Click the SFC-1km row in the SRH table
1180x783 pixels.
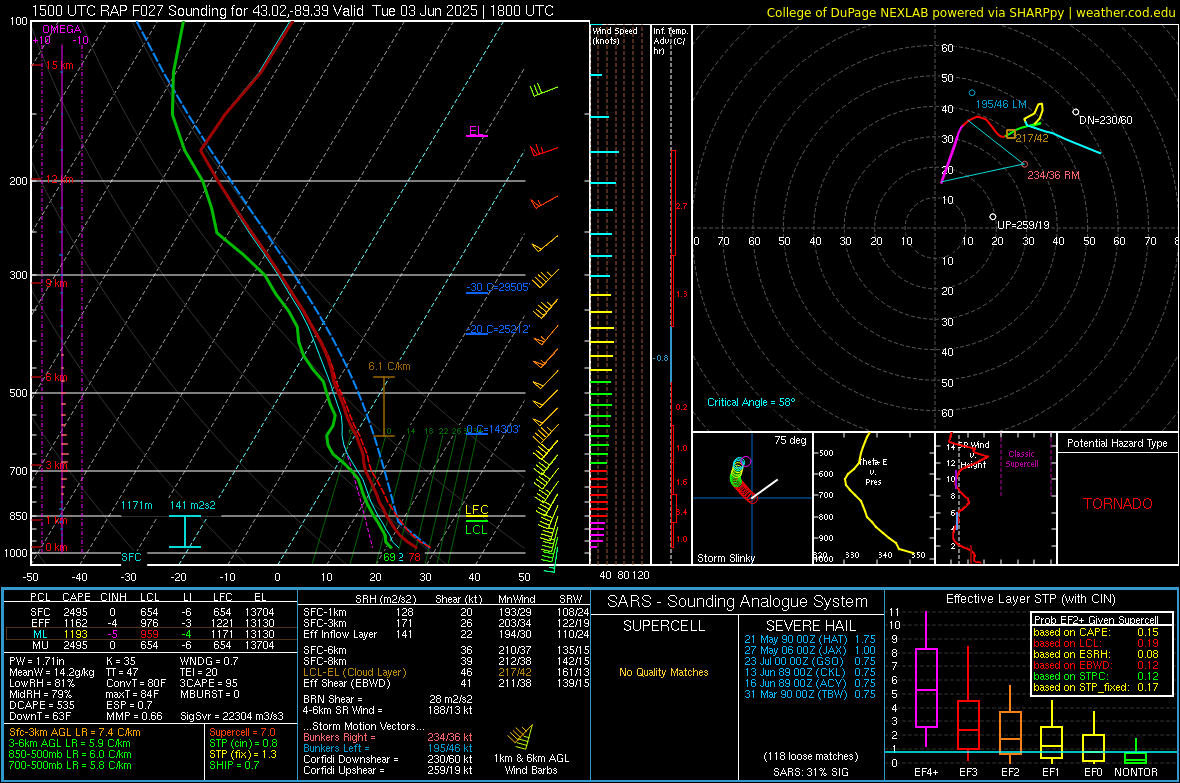[444, 612]
